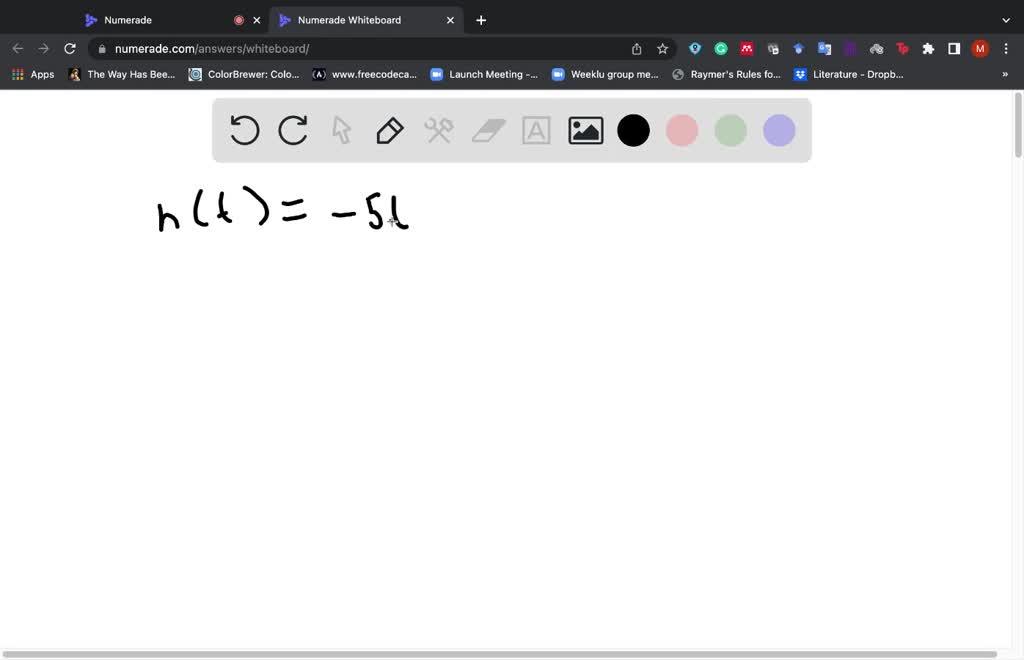Open Weeklu group me... bookmark
The height and width of the screenshot is (660, 1024).
[x=605, y=74]
